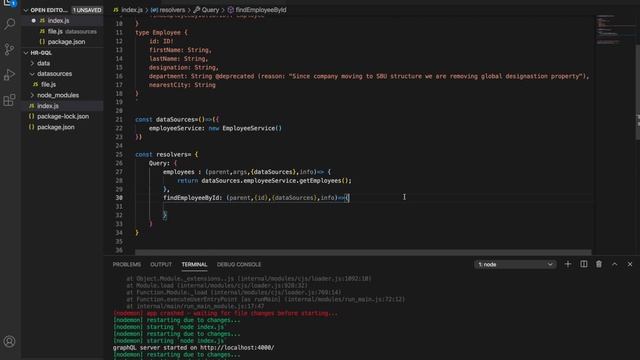Click 'nearestCity: String' on line 17
The width and height of the screenshot is (640, 360).
tap(182, 85)
